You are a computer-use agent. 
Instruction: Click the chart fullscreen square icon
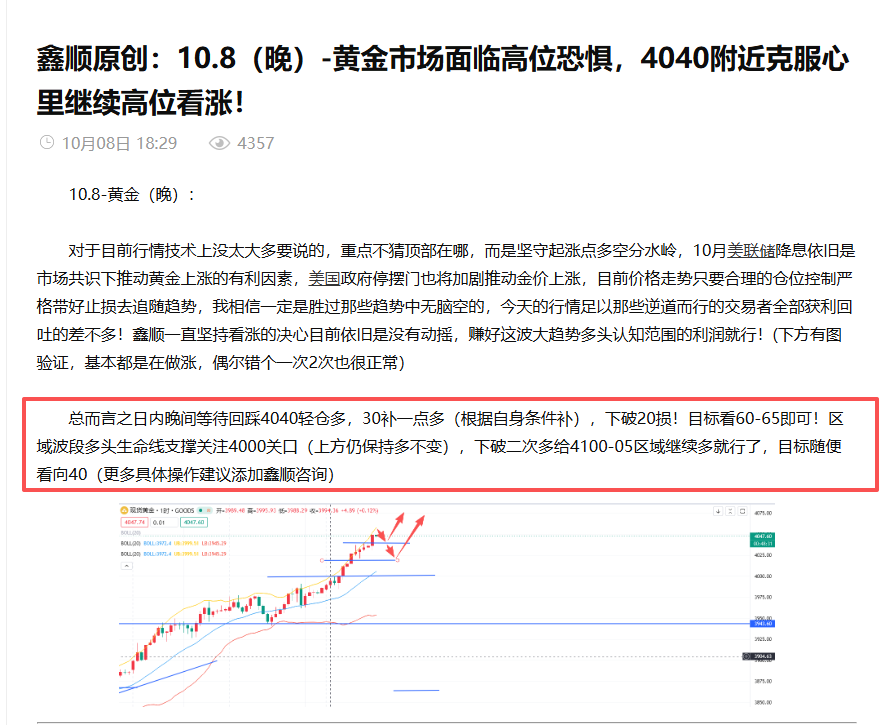[742, 511]
